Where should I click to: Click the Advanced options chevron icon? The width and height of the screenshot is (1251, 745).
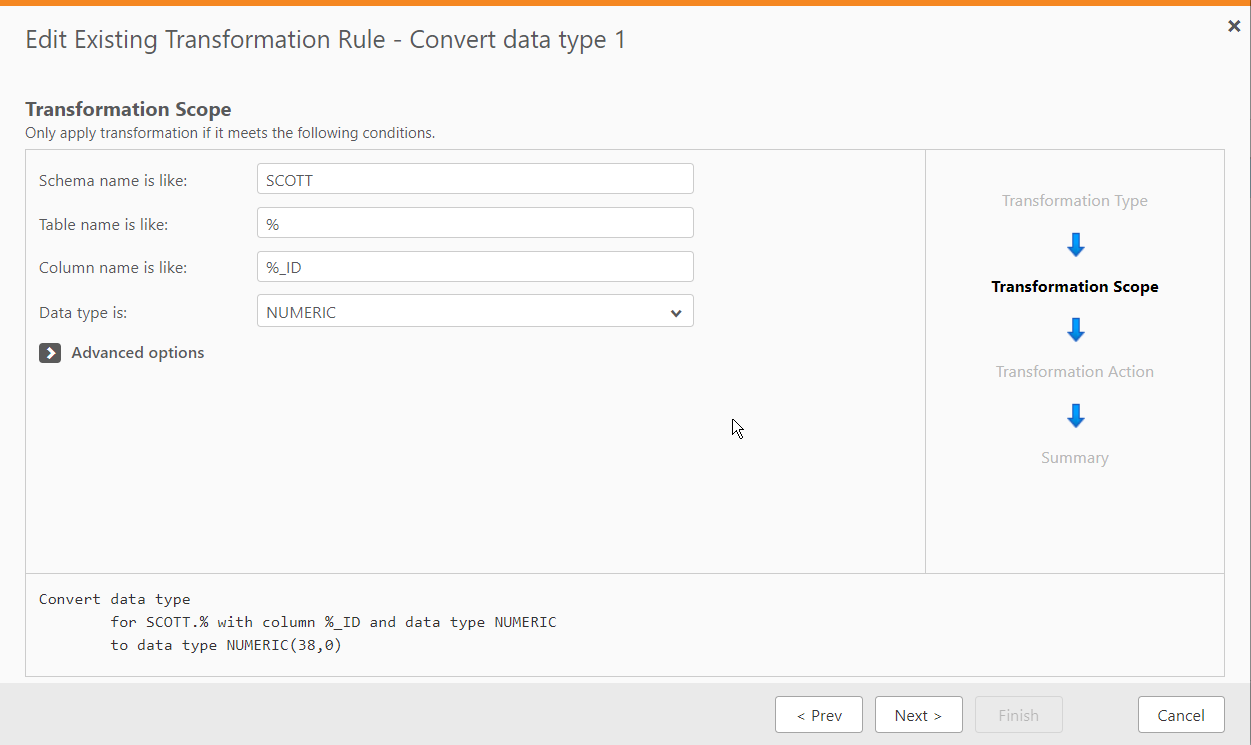tap(50, 353)
